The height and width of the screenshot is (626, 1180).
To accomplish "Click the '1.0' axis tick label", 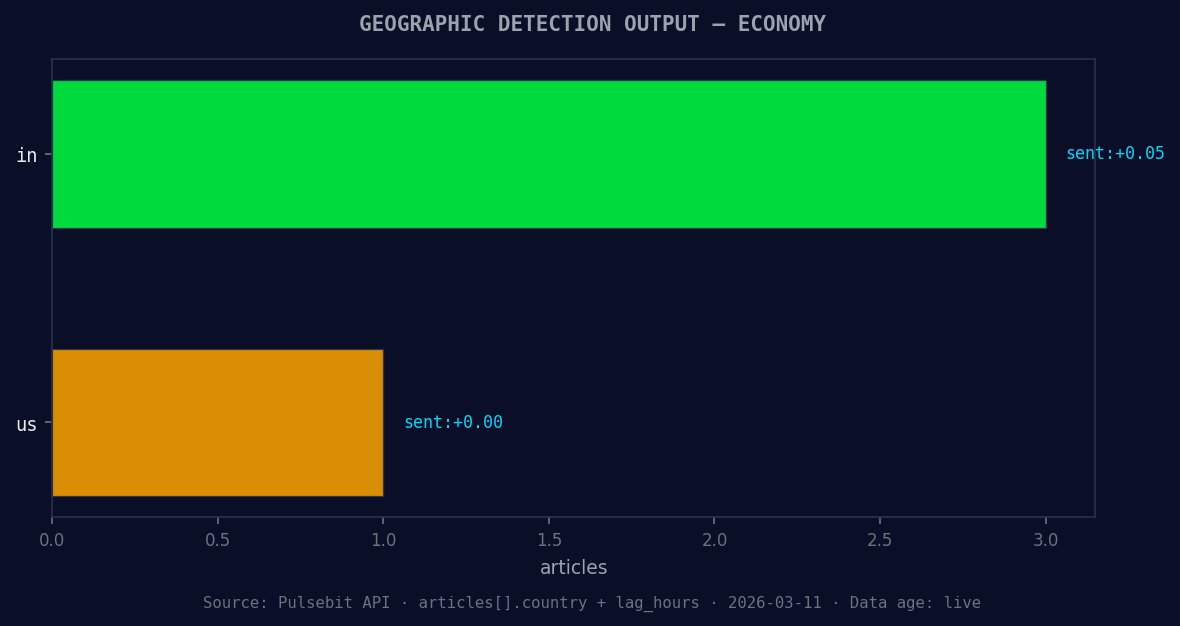I will [x=384, y=538].
